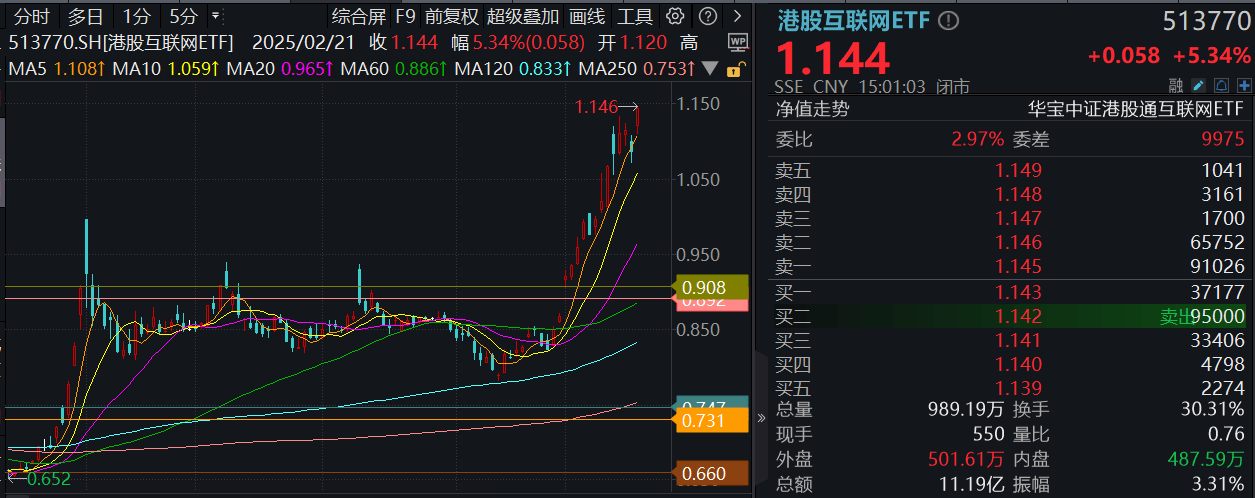Click the 内盘 487.59万 value

1205,460
